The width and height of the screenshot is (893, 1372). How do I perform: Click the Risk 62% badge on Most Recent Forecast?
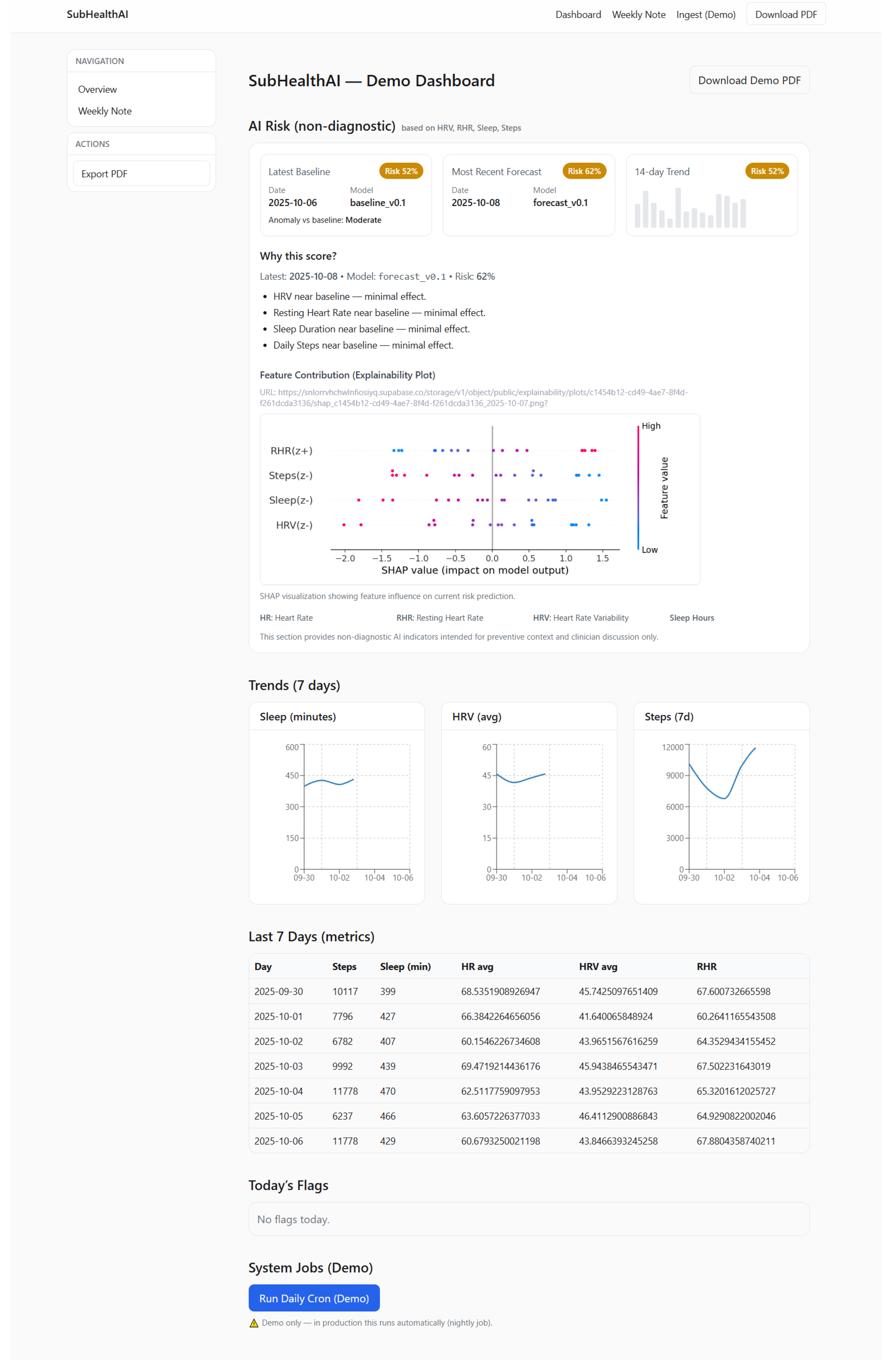click(x=584, y=171)
